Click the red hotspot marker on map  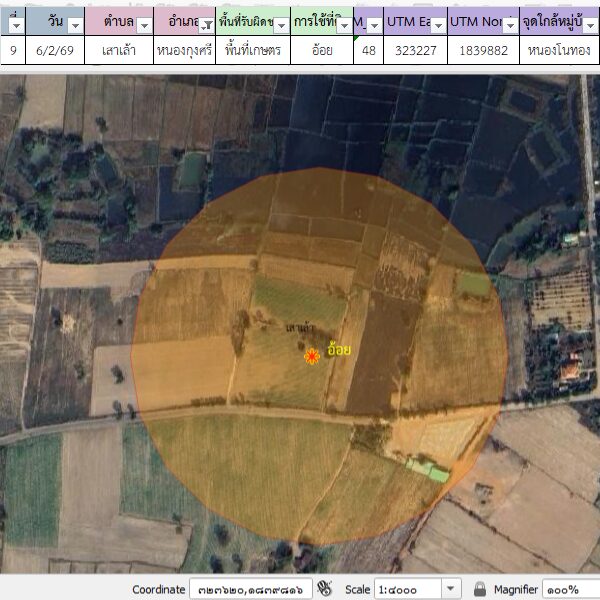click(x=312, y=355)
